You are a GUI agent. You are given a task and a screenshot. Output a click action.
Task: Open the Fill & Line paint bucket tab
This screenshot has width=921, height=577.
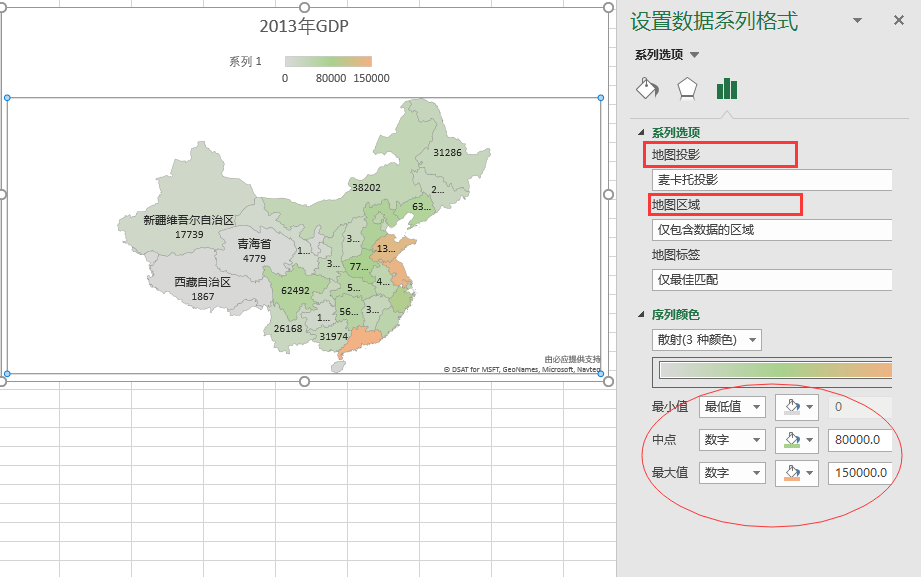click(x=647, y=89)
